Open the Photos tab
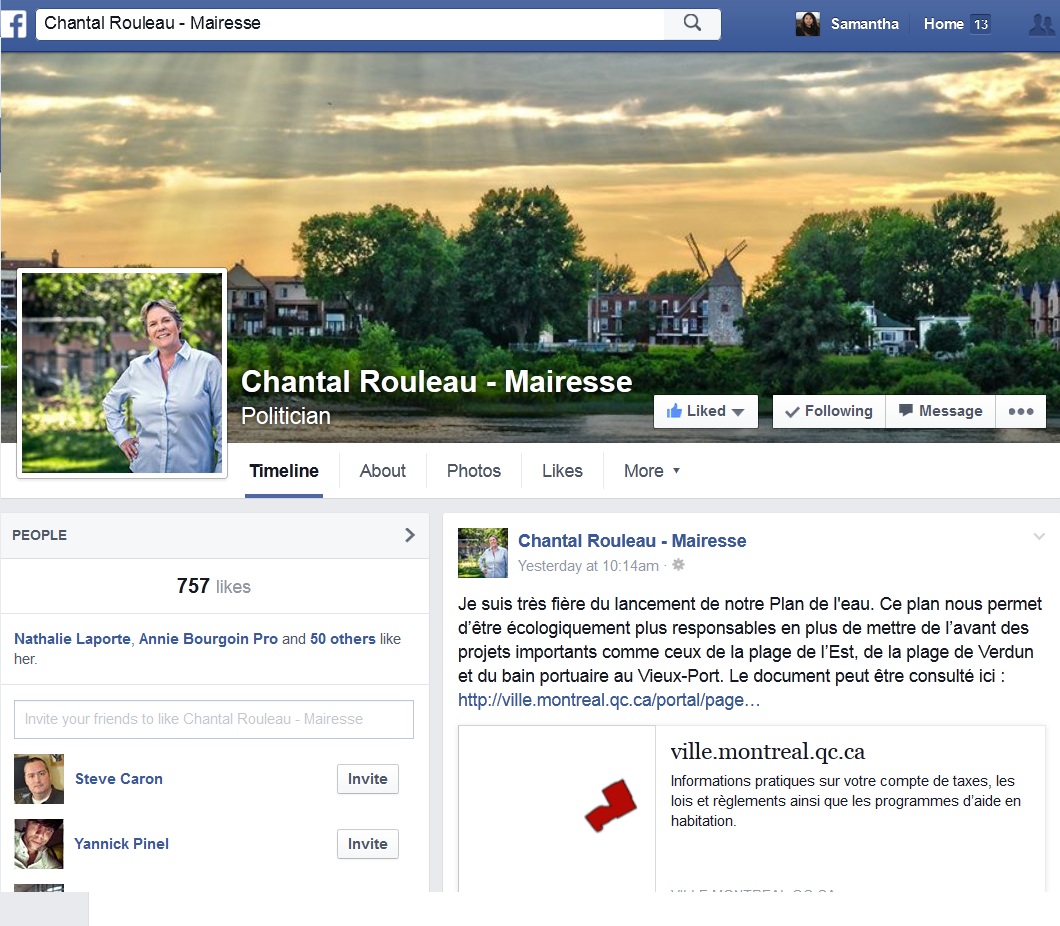 pyautogui.click(x=474, y=470)
